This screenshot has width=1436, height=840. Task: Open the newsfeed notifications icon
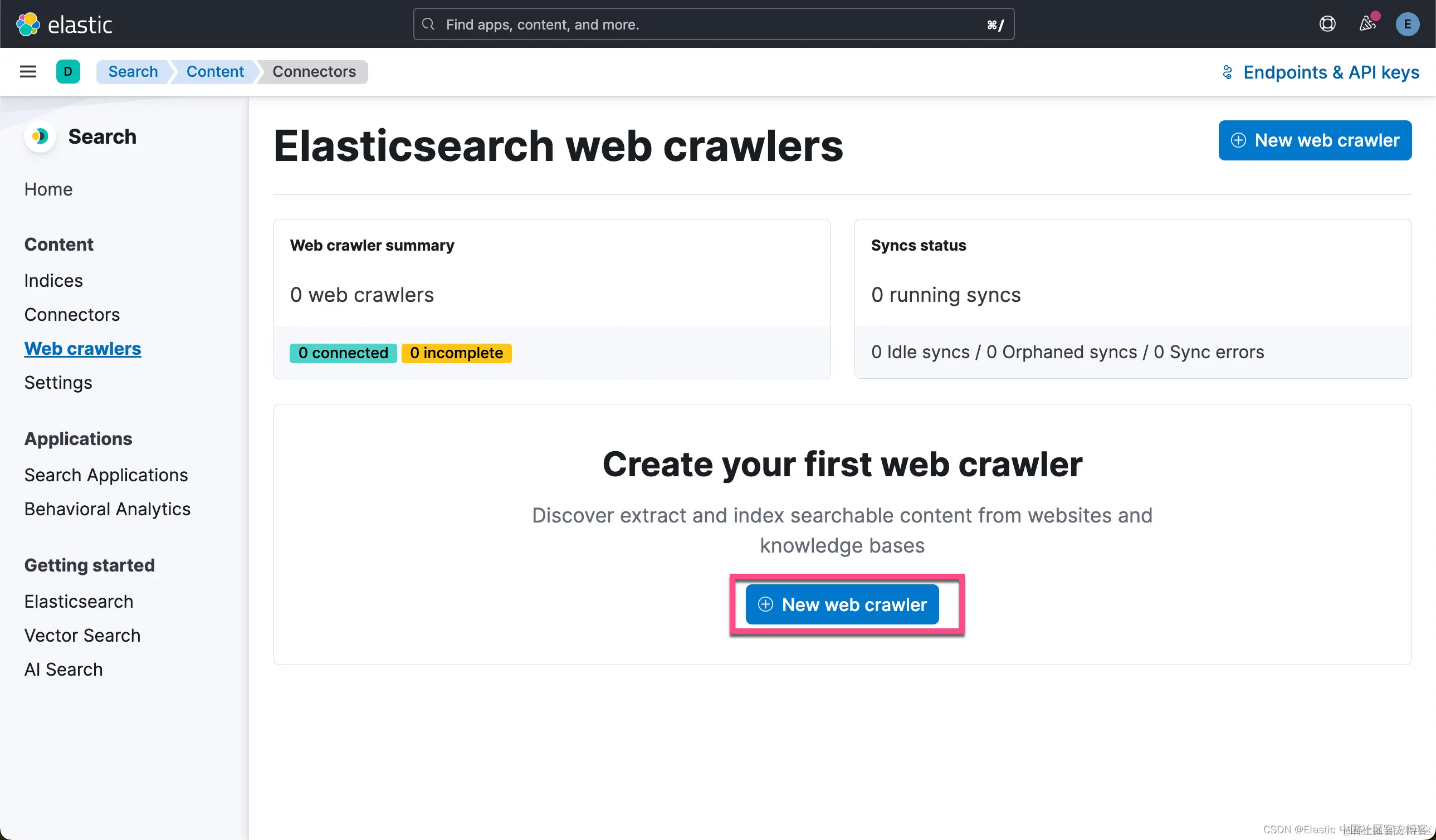click(1367, 24)
